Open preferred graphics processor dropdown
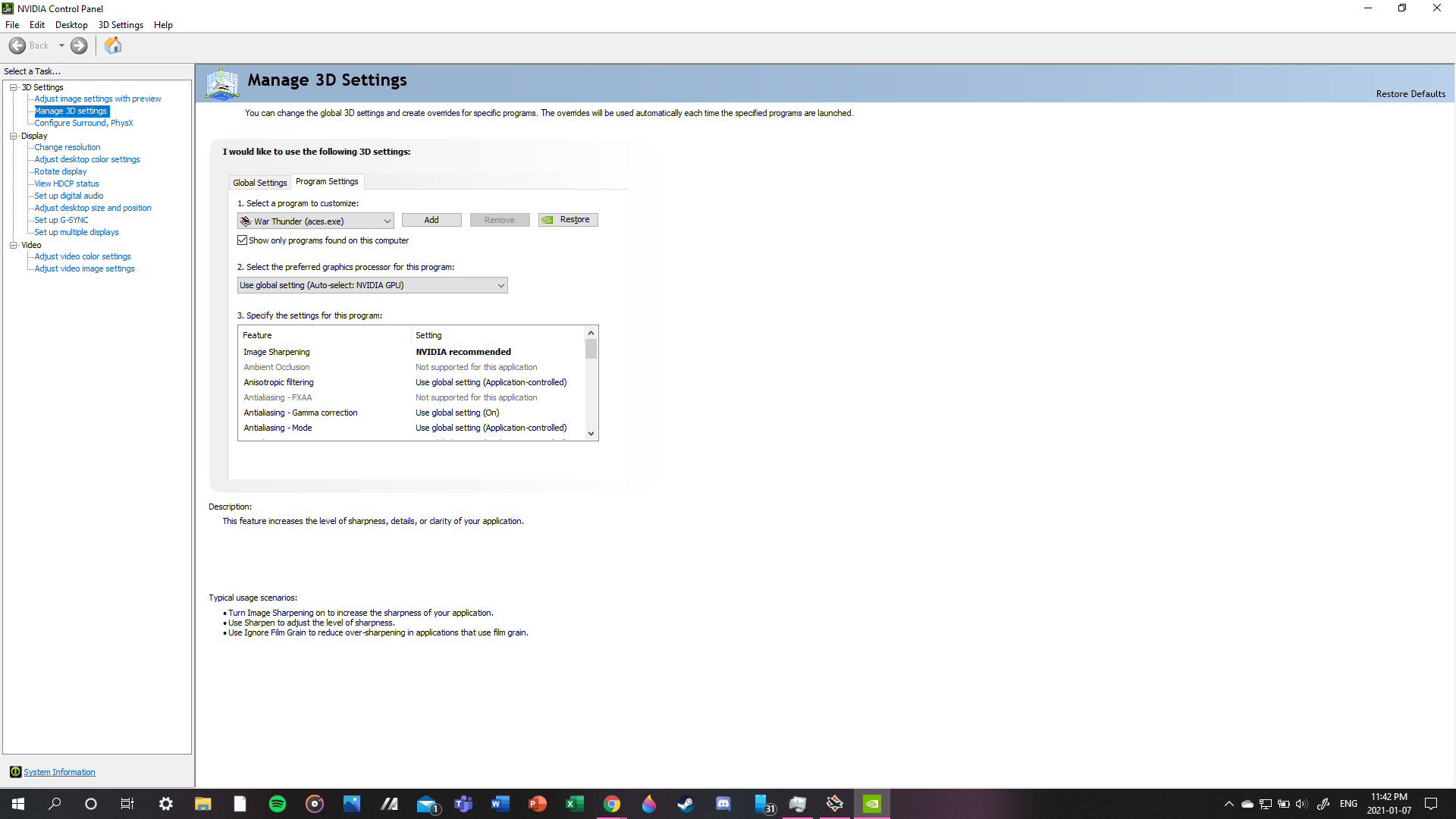This screenshot has height=819, width=1456. click(x=372, y=285)
